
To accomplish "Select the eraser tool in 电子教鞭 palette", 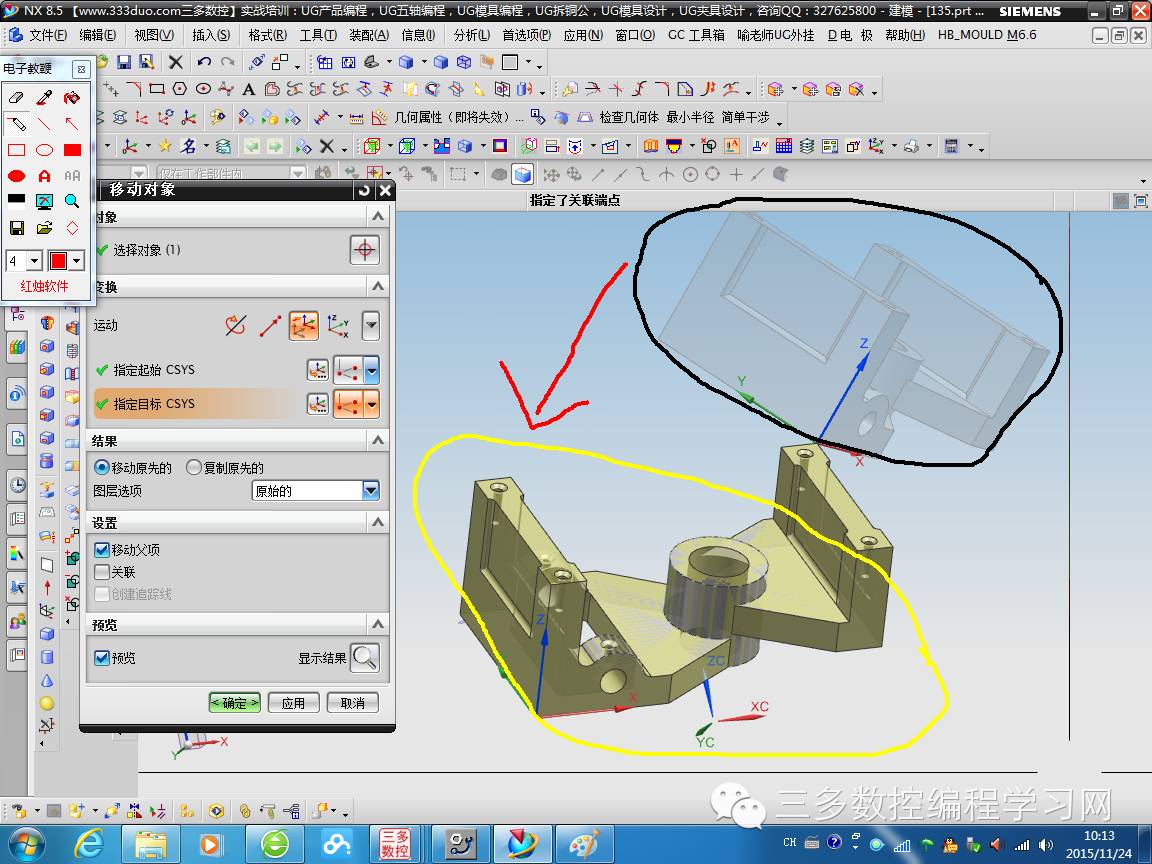I will point(16,97).
